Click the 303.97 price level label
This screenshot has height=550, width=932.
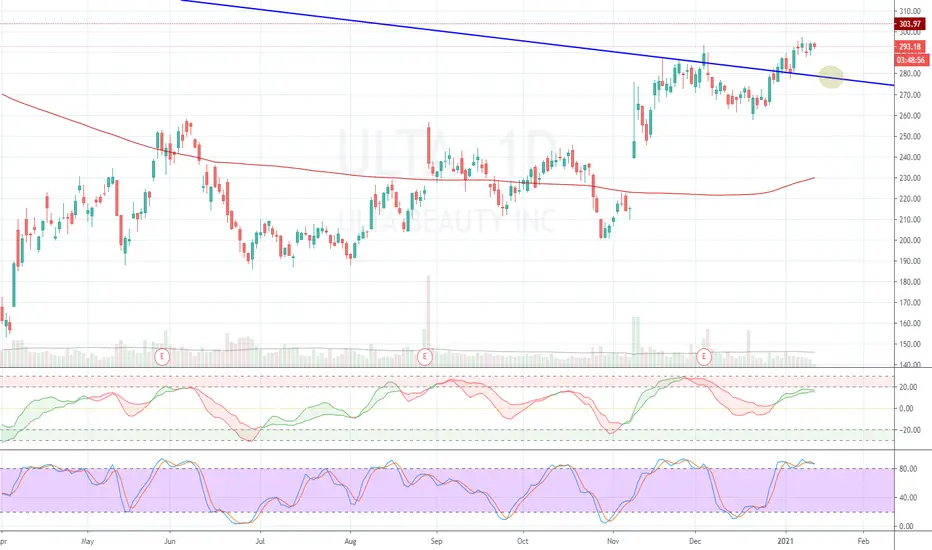pyautogui.click(x=910, y=24)
